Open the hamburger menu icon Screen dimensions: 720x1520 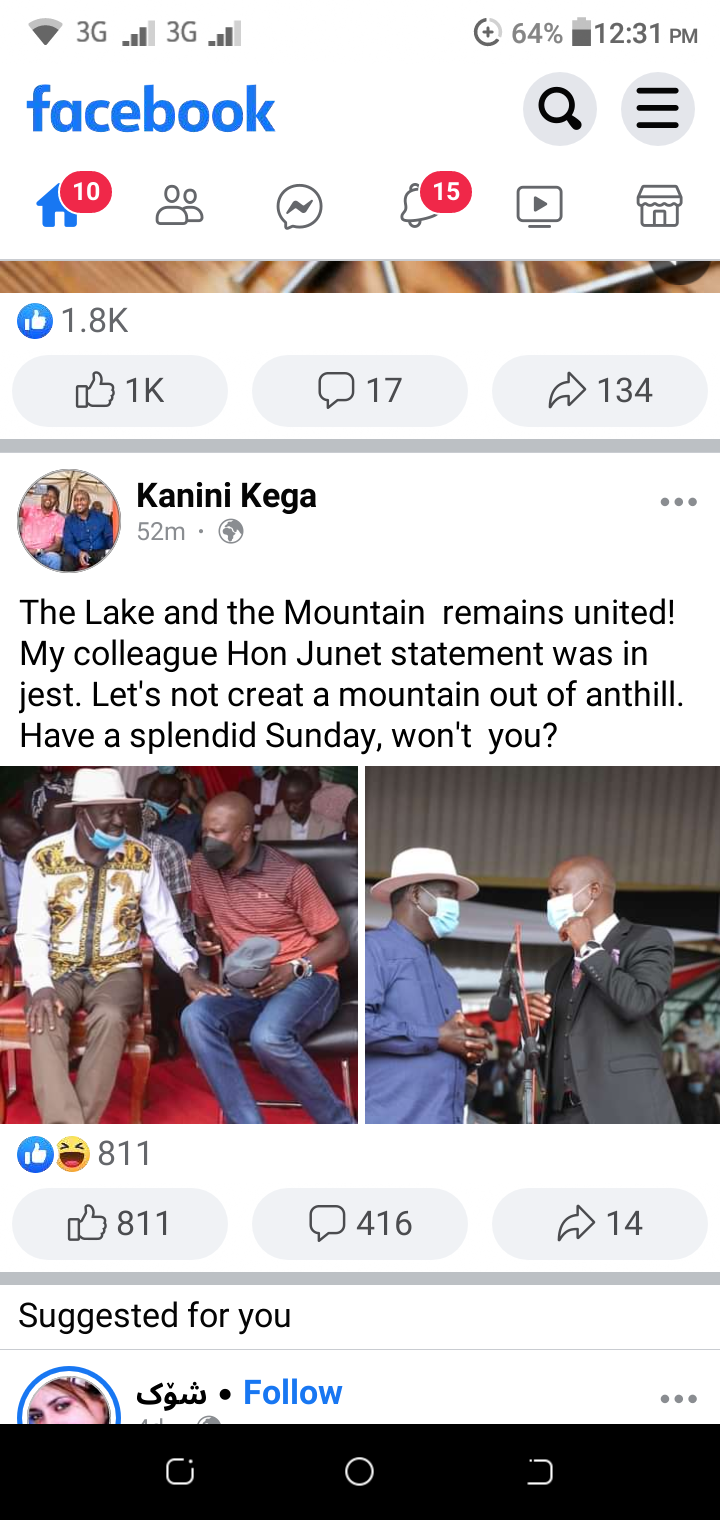[x=657, y=109]
